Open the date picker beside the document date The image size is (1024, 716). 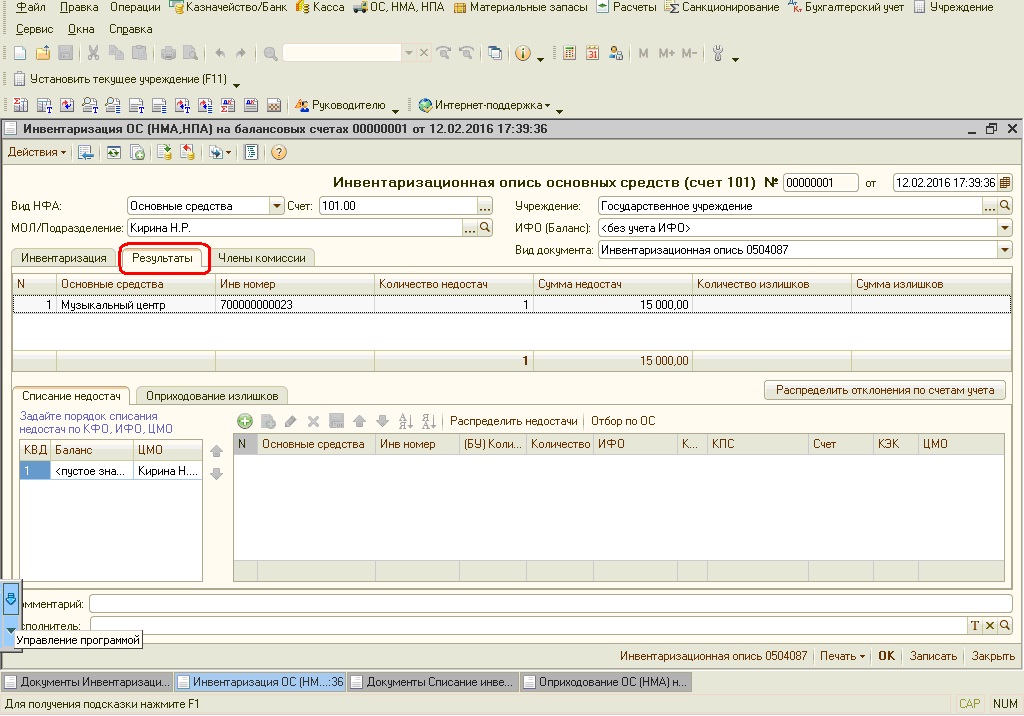(x=1005, y=183)
